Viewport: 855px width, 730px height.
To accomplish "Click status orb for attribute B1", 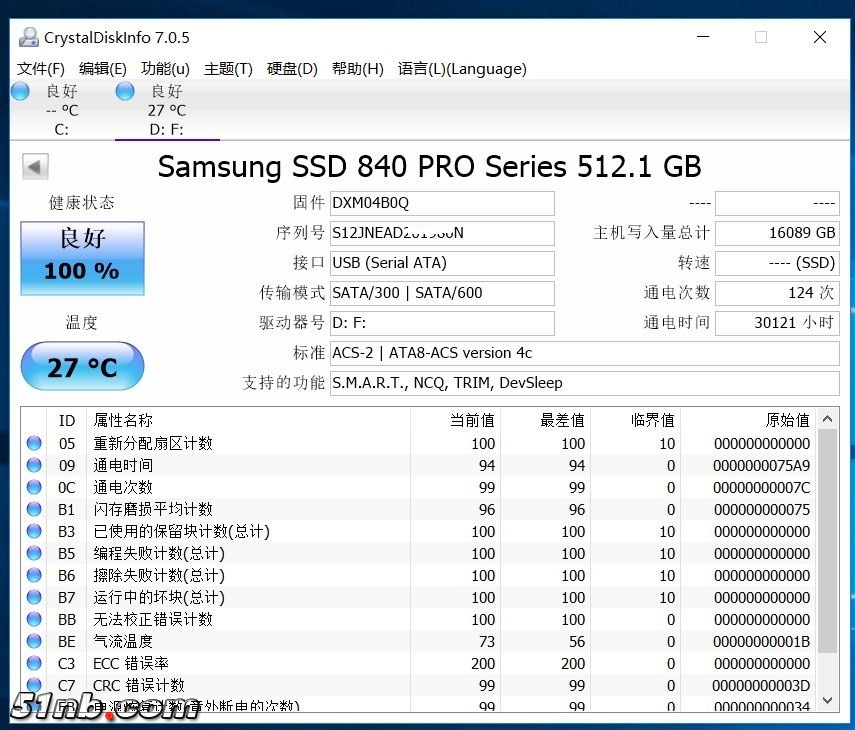I will (35, 509).
